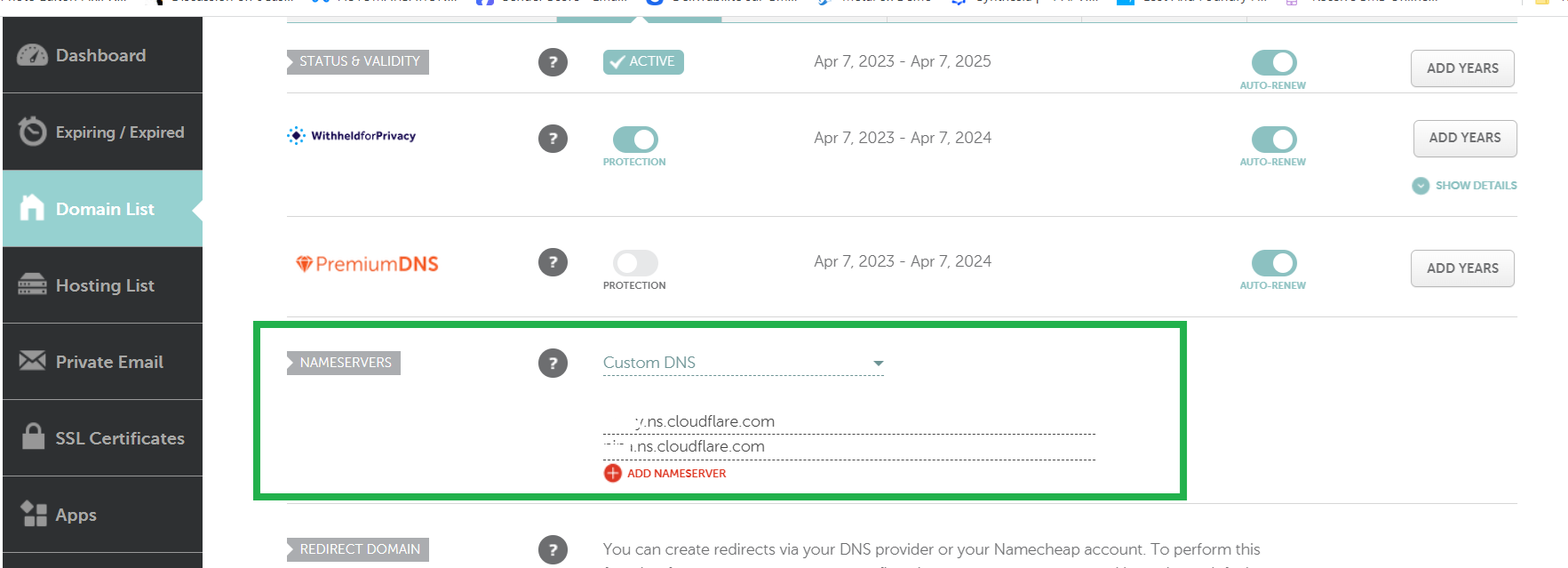Screen dimensions: 1568x568
Task: Go to Domain List in sidebar
Action: coord(102,208)
